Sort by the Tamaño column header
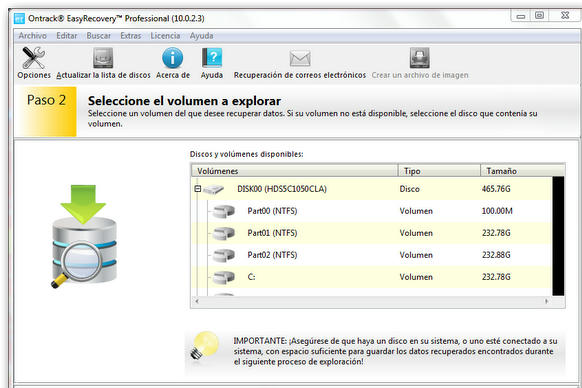 pos(523,171)
